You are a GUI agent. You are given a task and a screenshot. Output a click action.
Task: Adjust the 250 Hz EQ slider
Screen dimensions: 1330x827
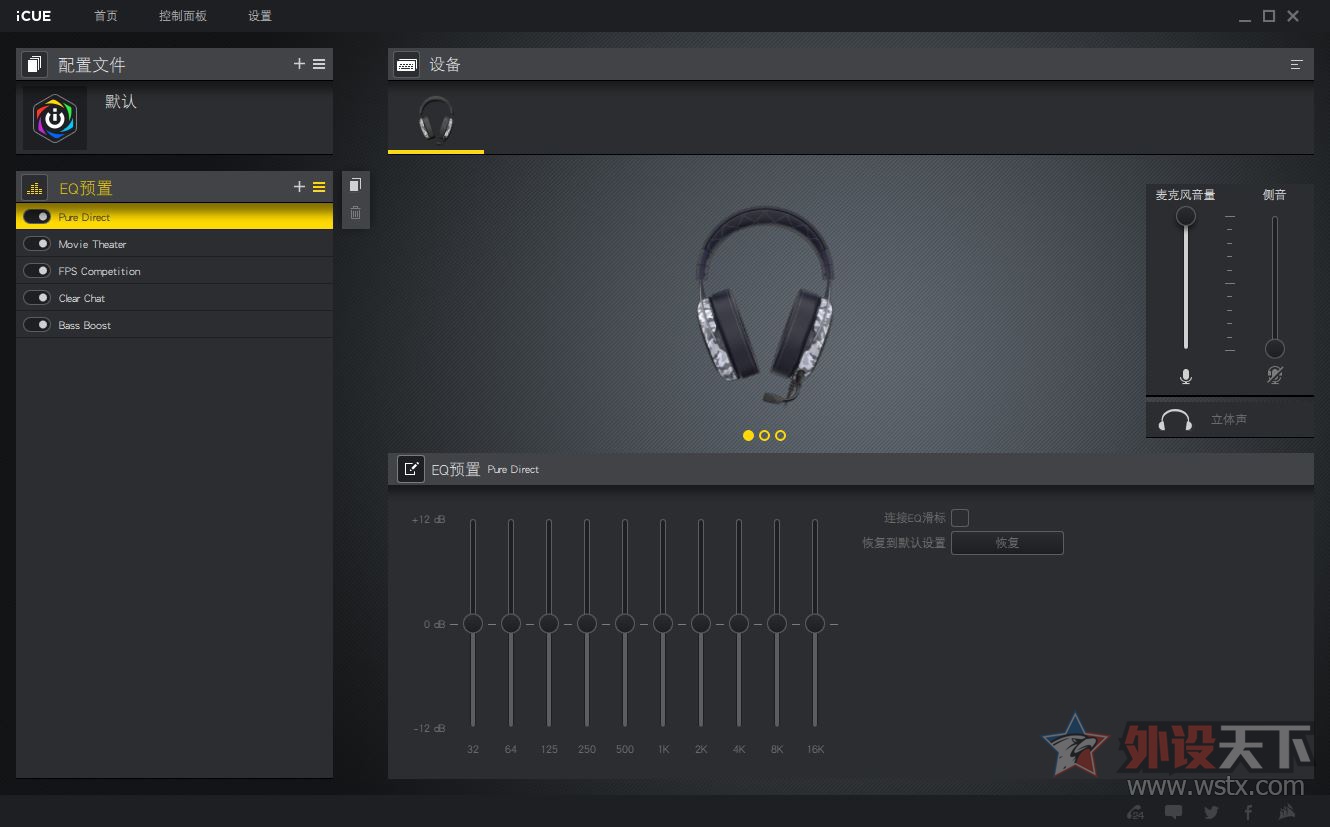[587, 624]
